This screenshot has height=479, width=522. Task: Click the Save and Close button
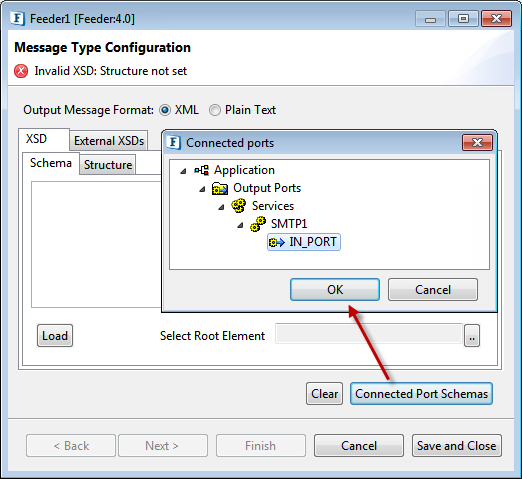(457, 446)
